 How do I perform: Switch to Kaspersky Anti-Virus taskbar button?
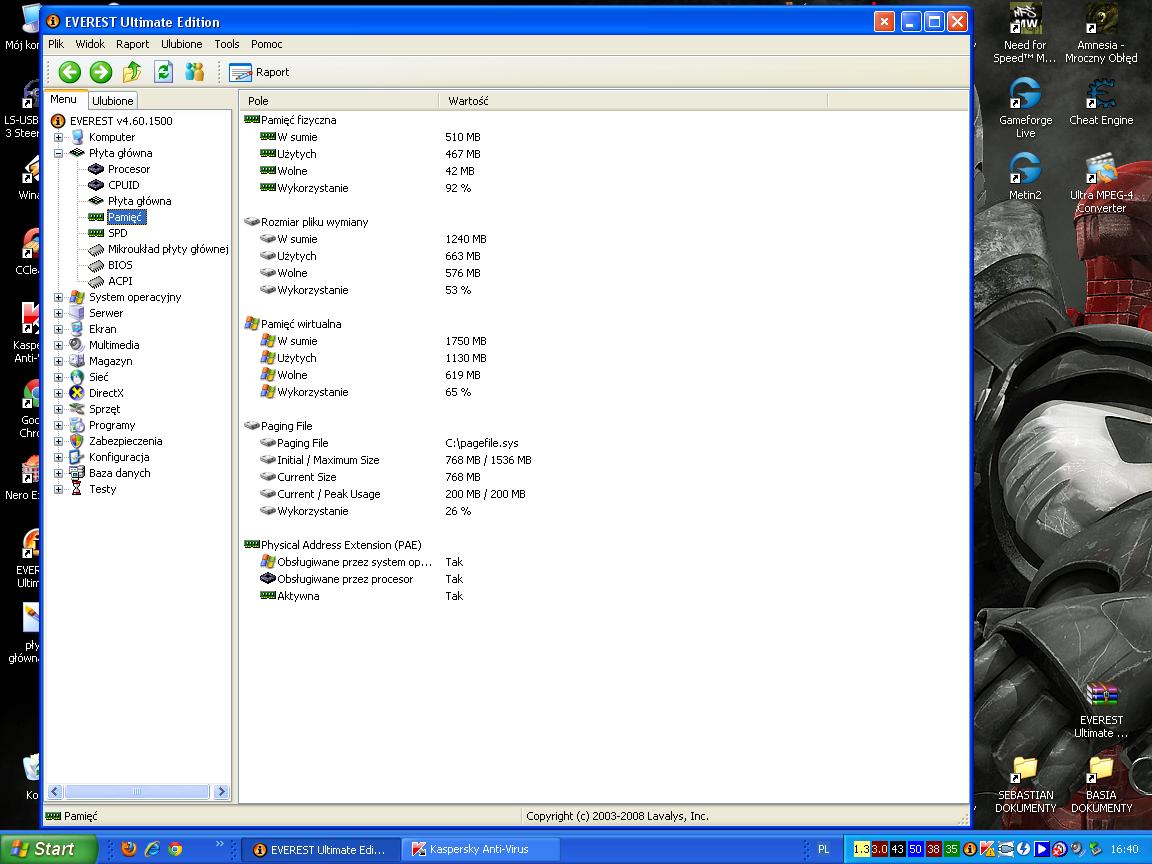tap(480, 849)
